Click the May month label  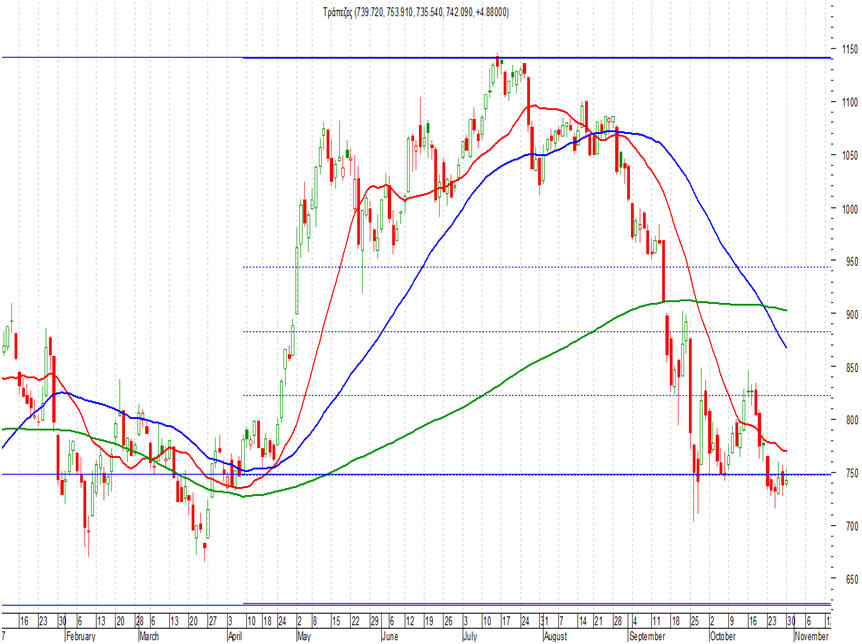305,636
